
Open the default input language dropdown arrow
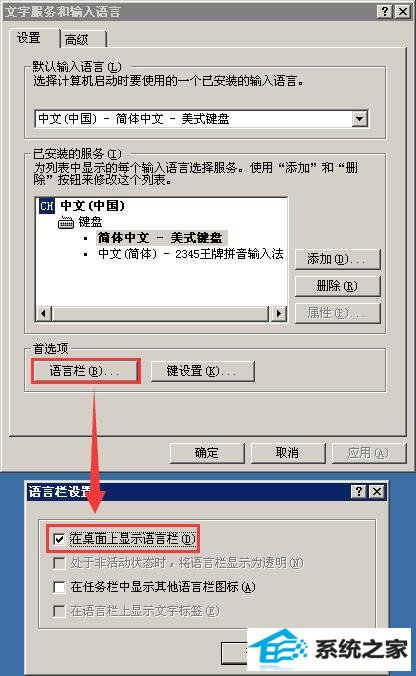tap(359, 119)
